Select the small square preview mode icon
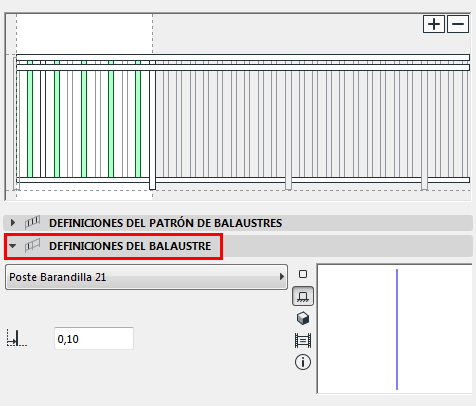This screenshot has height=406, width=476. click(x=303, y=274)
